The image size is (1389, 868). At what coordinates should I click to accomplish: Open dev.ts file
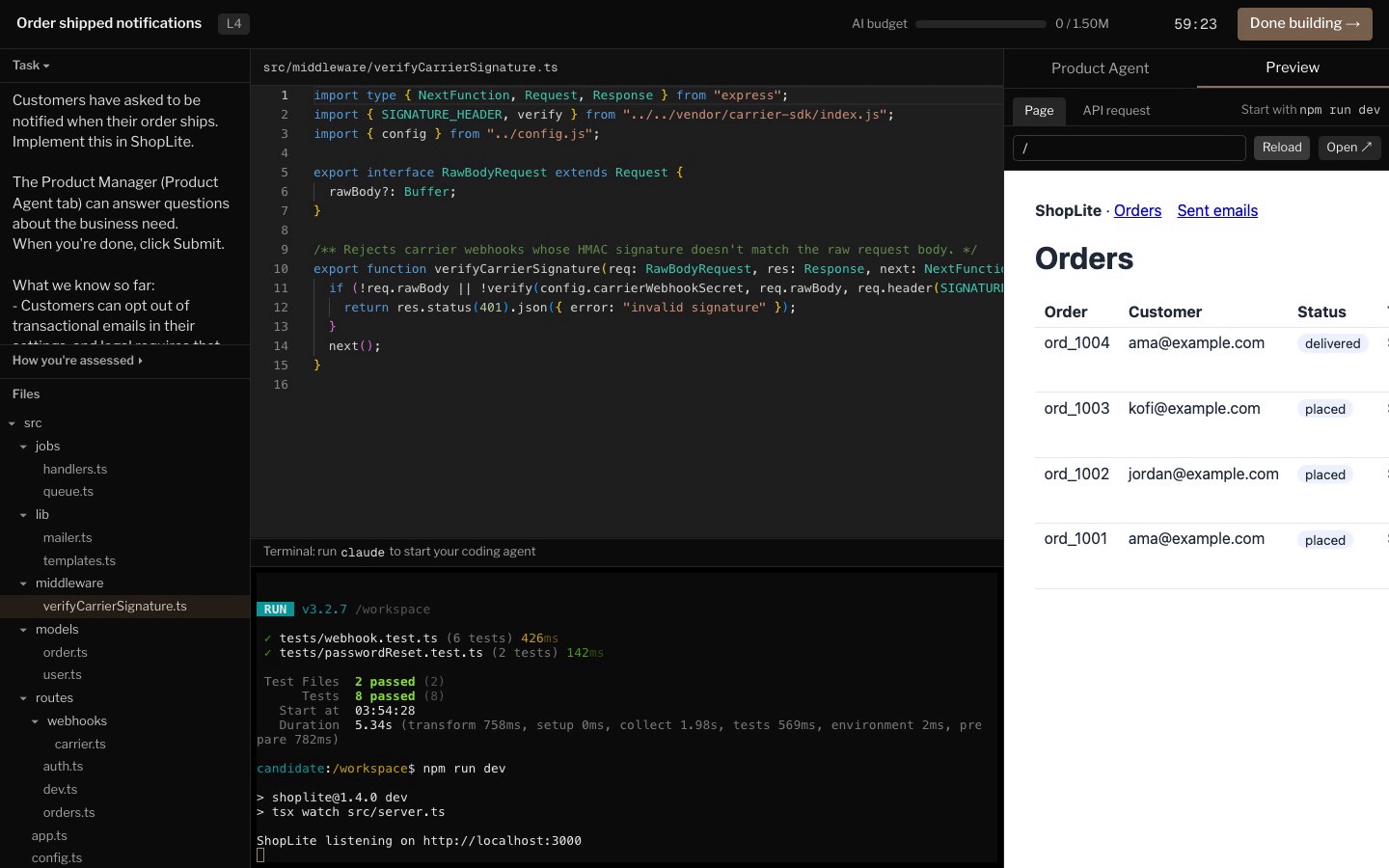click(60, 790)
